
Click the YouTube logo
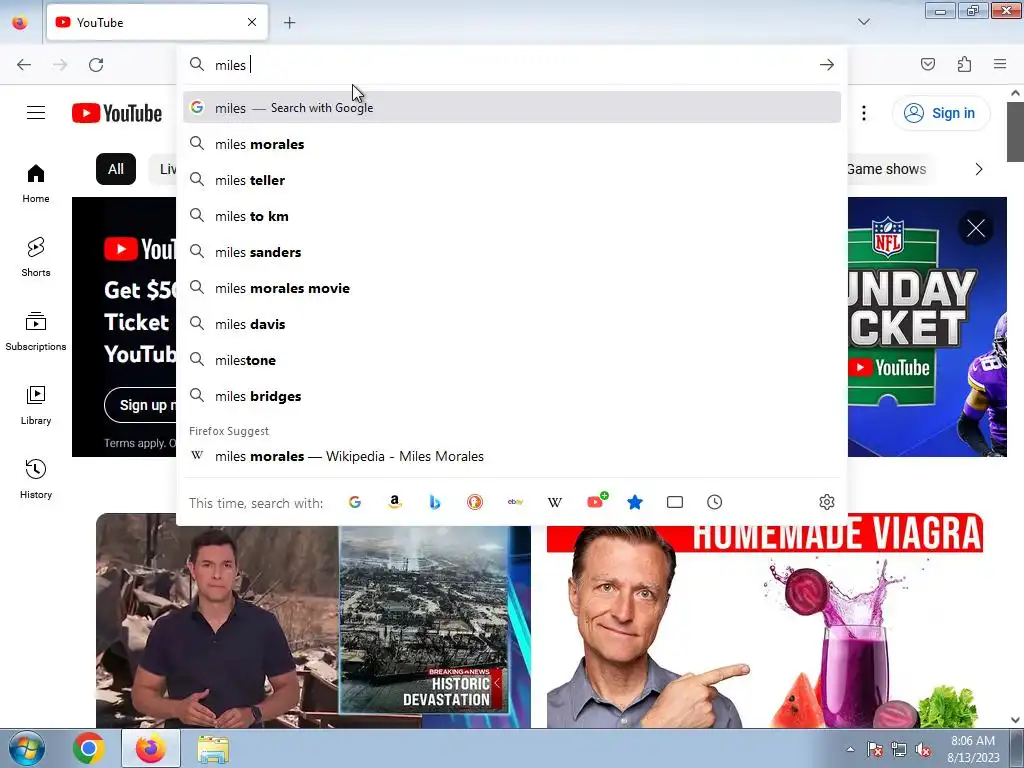point(117,113)
